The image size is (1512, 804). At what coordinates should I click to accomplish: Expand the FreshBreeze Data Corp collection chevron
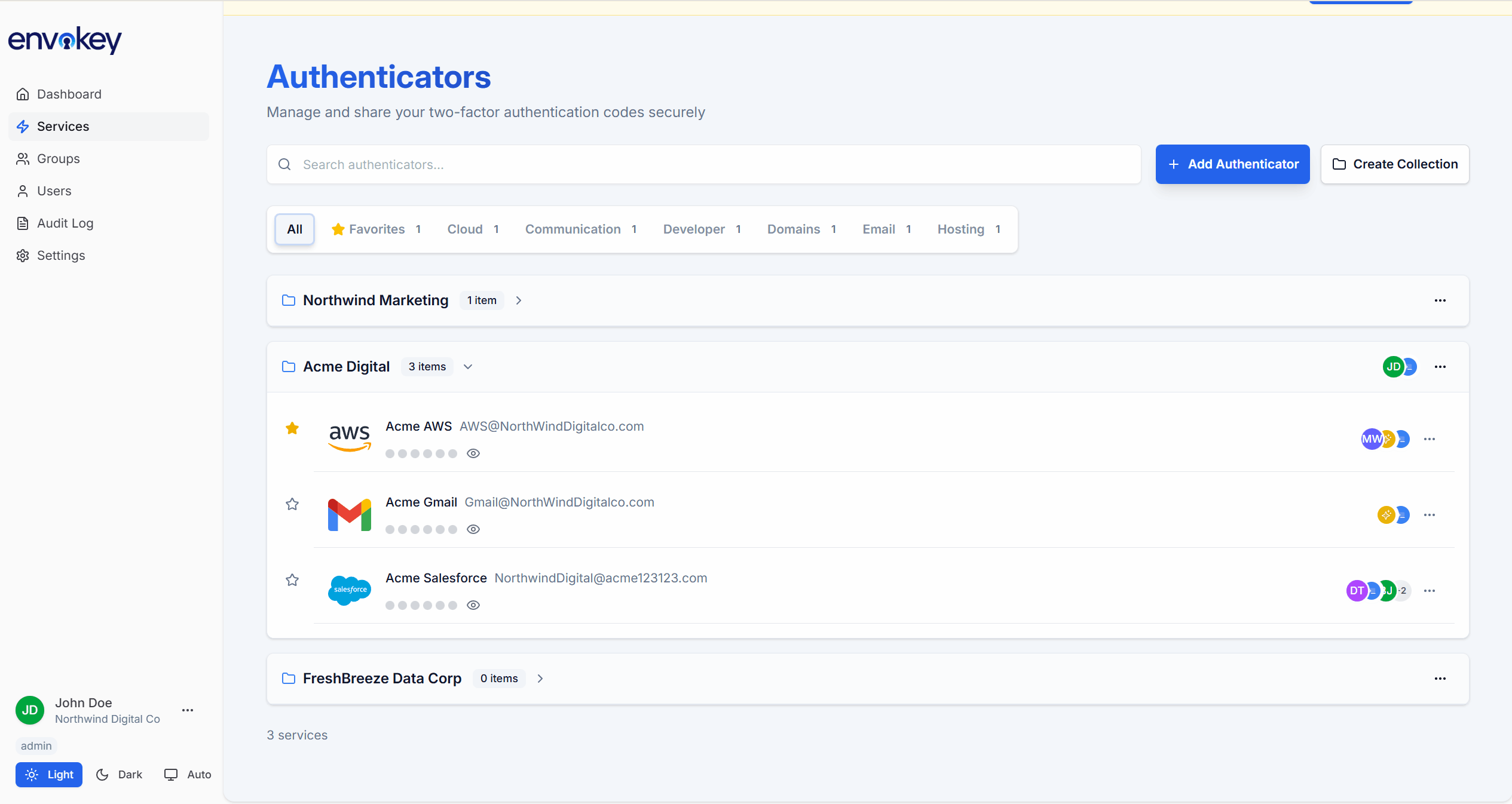pos(540,679)
